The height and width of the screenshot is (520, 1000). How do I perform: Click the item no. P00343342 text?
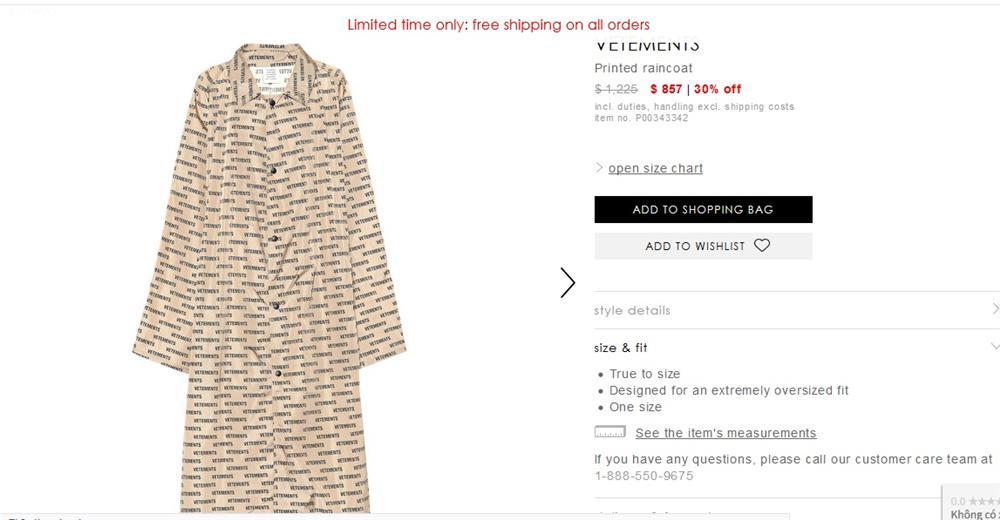[641, 118]
